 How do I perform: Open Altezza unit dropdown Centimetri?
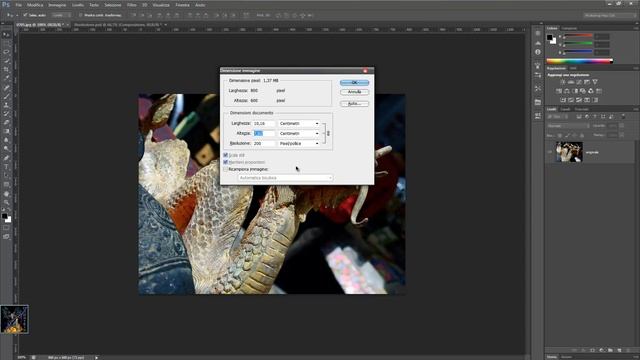[299, 133]
